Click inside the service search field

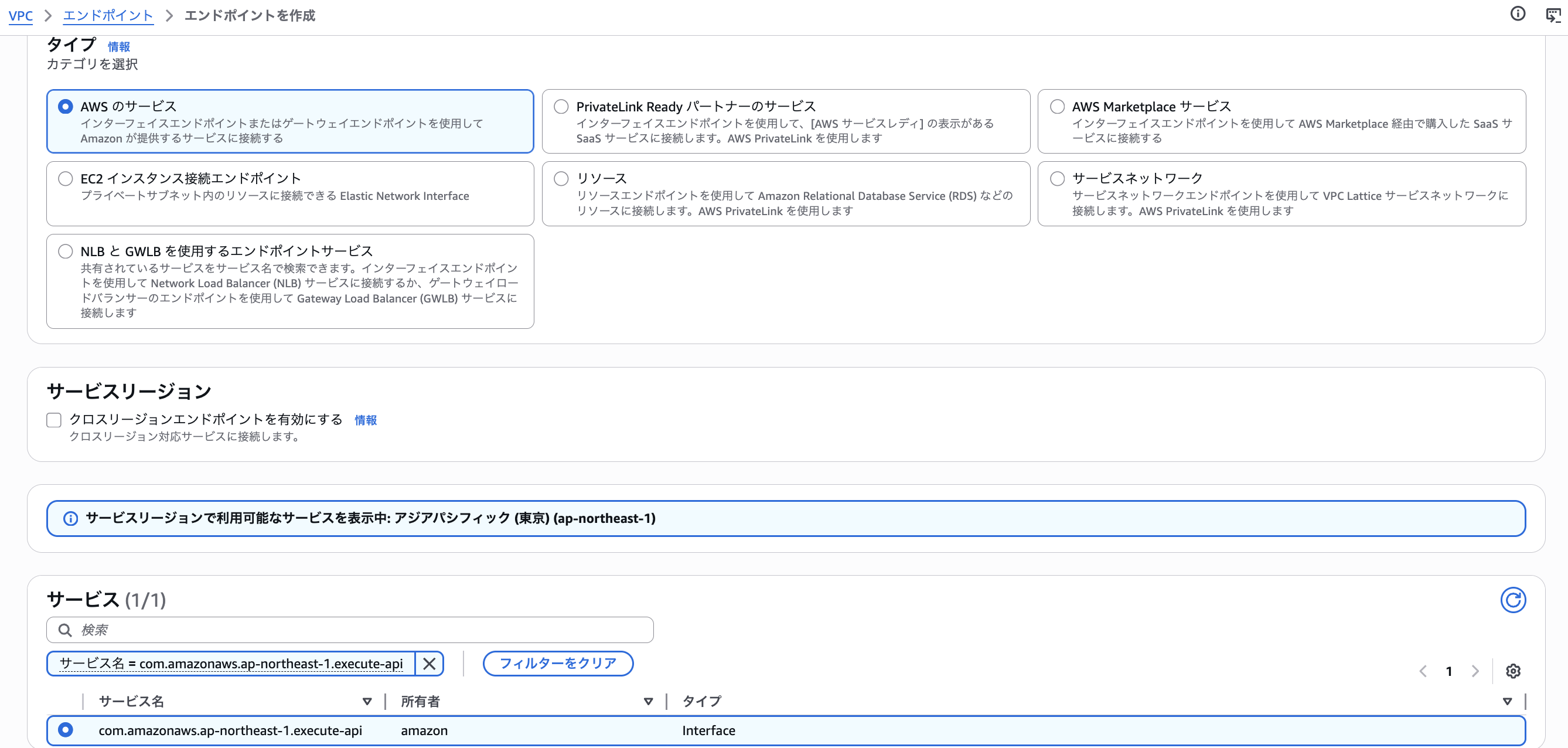pyautogui.click(x=244, y=629)
